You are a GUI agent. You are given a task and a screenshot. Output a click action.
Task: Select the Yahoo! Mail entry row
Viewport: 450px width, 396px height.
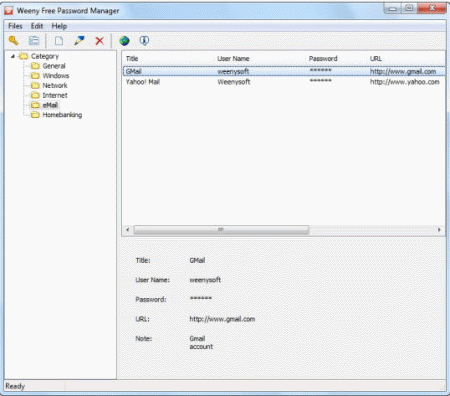point(284,82)
